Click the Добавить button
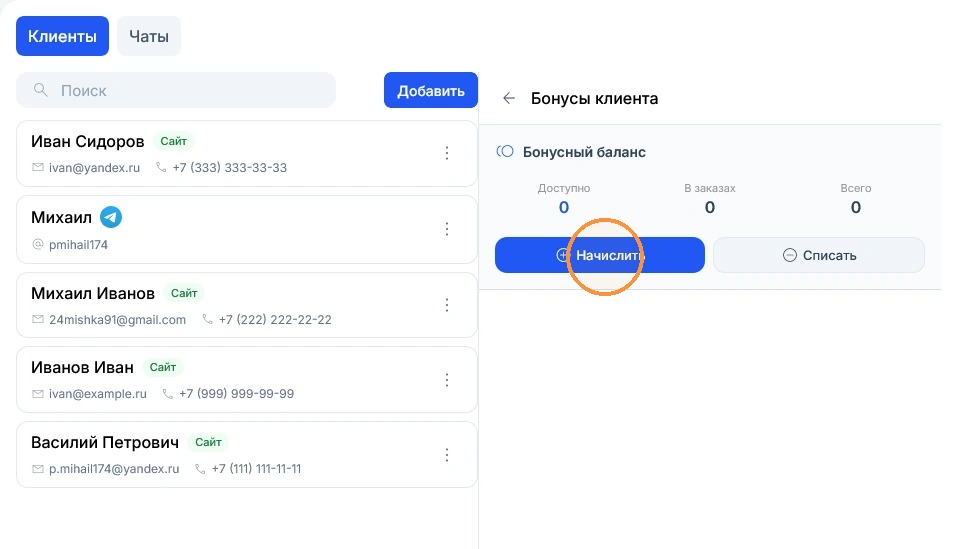The image size is (957, 549). click(x=431, y=90)
